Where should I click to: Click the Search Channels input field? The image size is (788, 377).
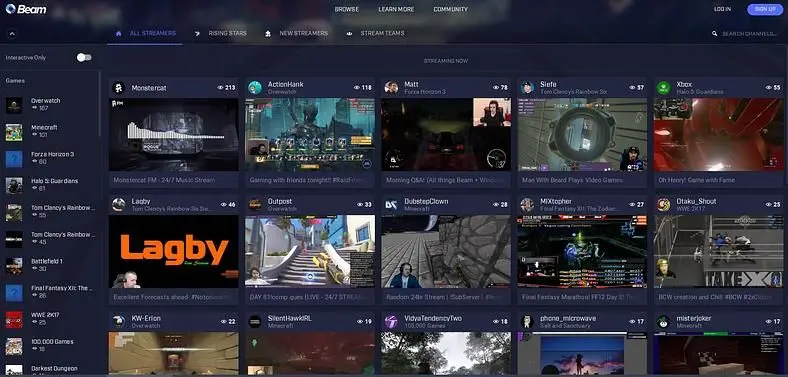coord(749,34)
